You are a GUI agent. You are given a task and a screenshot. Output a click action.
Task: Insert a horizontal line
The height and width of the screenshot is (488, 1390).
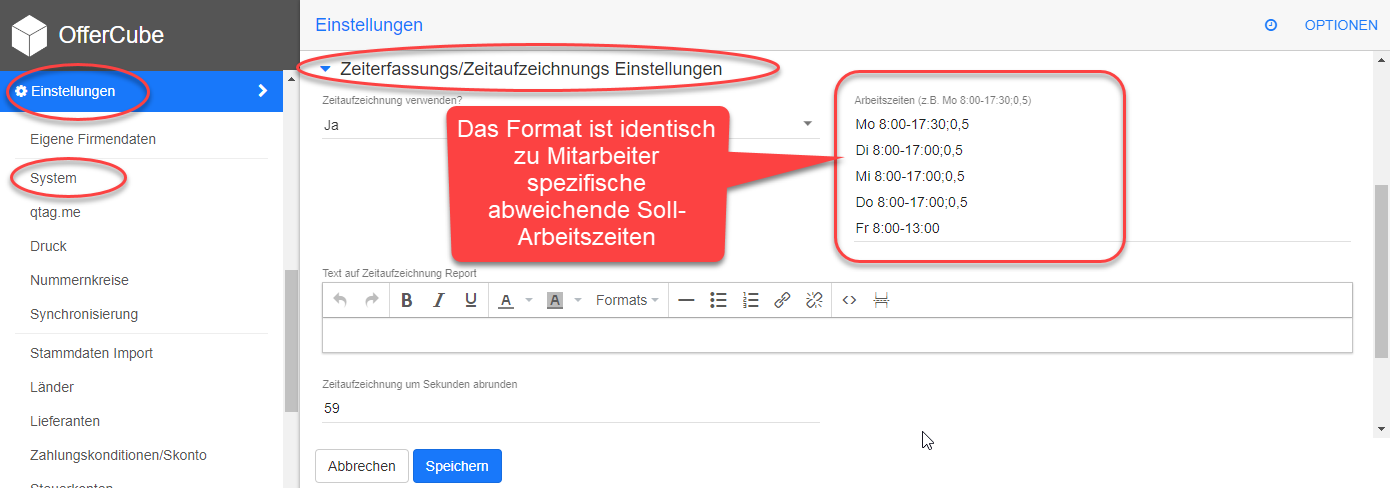(686, 300)
